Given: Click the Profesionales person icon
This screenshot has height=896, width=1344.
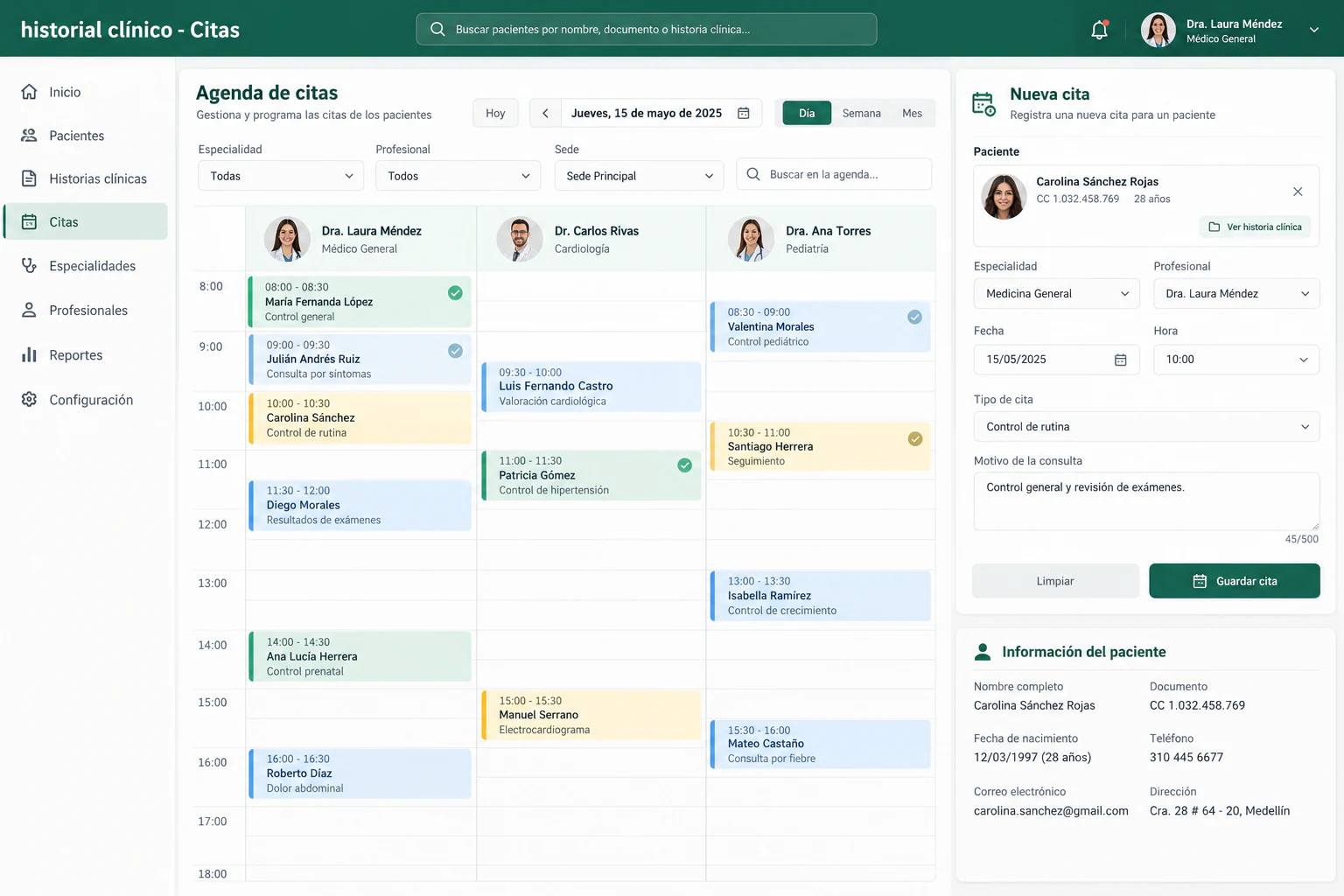Looking at the screenshot, I should tap(29, 311).
